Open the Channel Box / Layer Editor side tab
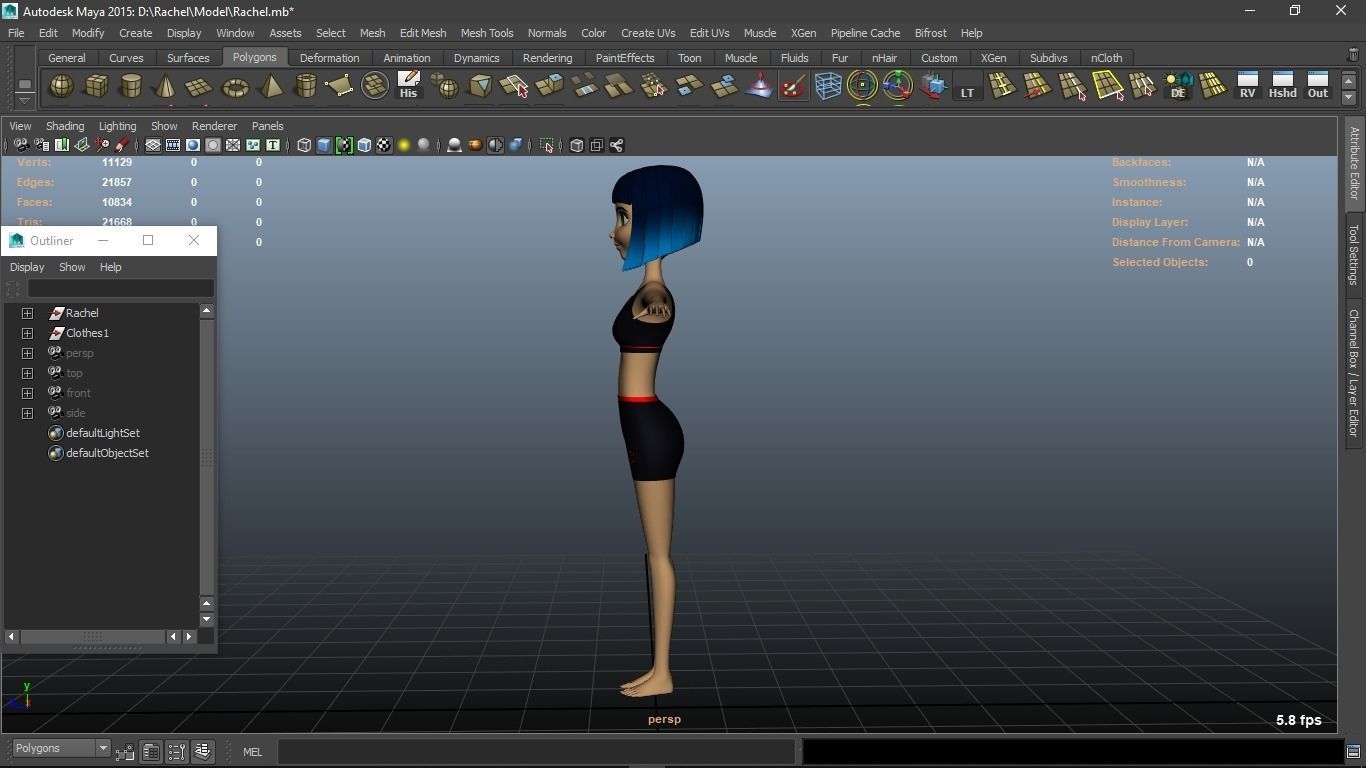Image resolution: width=1366 pixels, height=768 pixels. coord(1354,373)
